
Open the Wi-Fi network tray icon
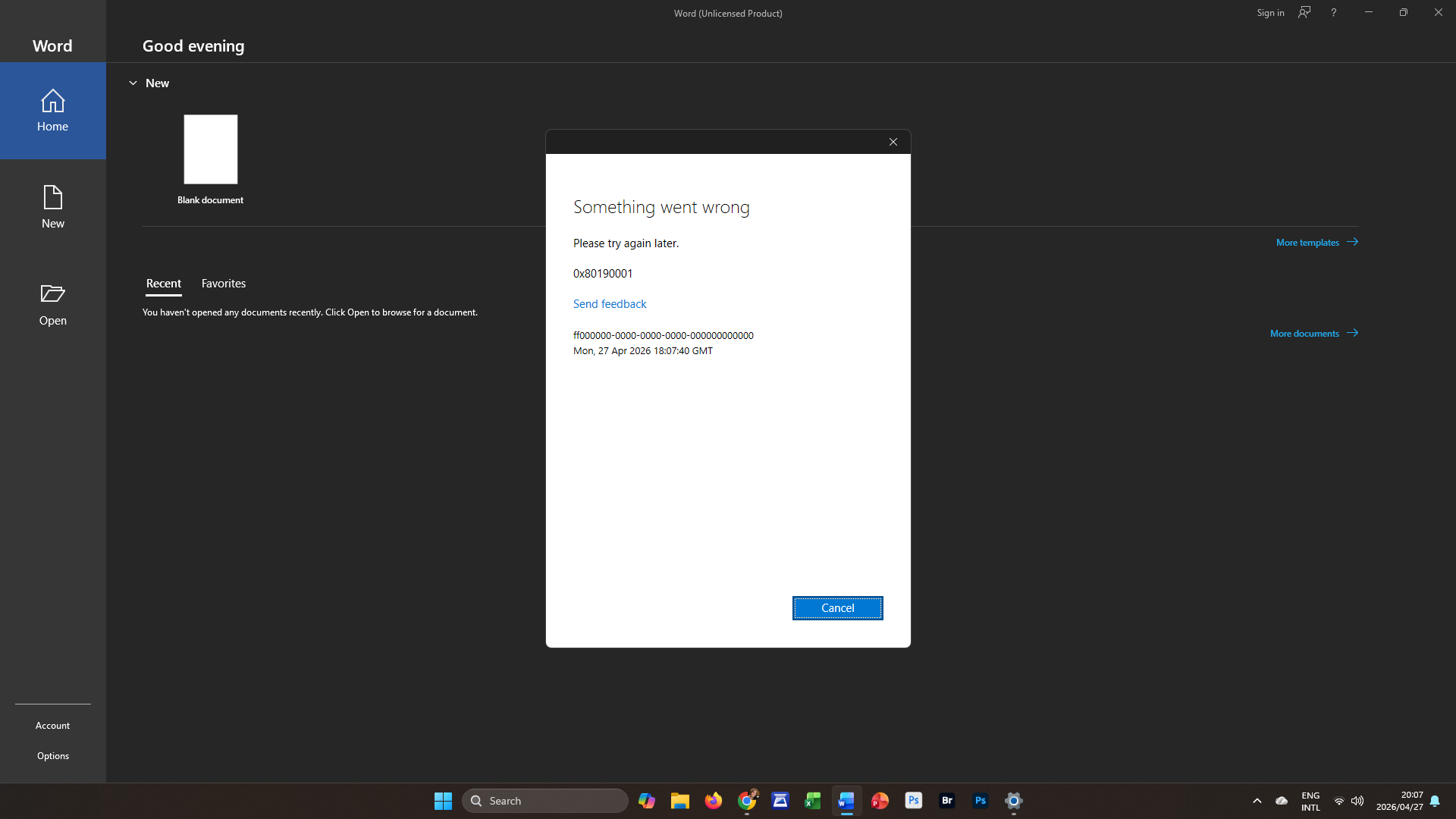tap(1339, 801)
